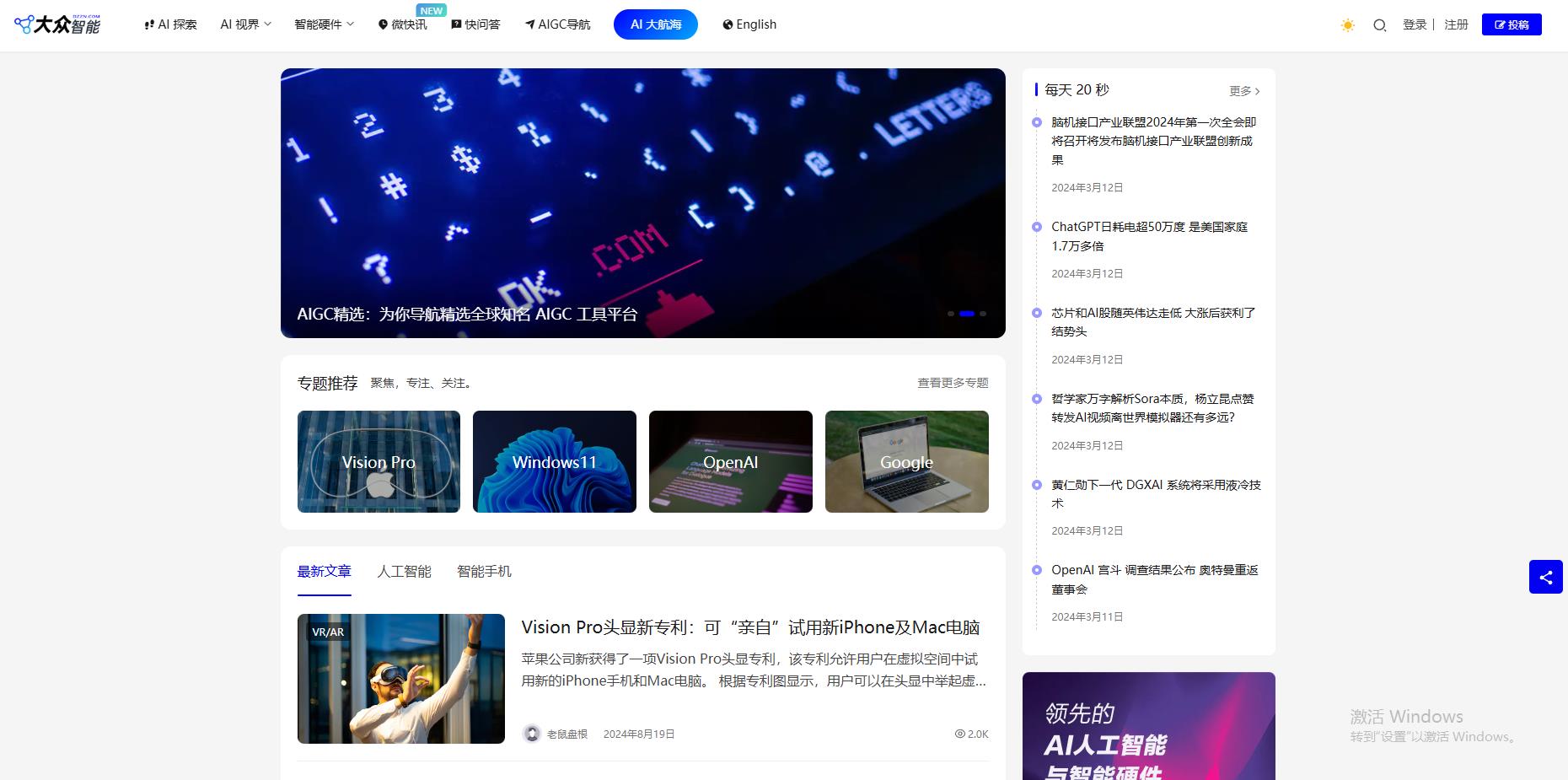This screenshot has width=1568, height=780.
Task: Open the search magnifier icon
Action: click(x=1379, y=26)
